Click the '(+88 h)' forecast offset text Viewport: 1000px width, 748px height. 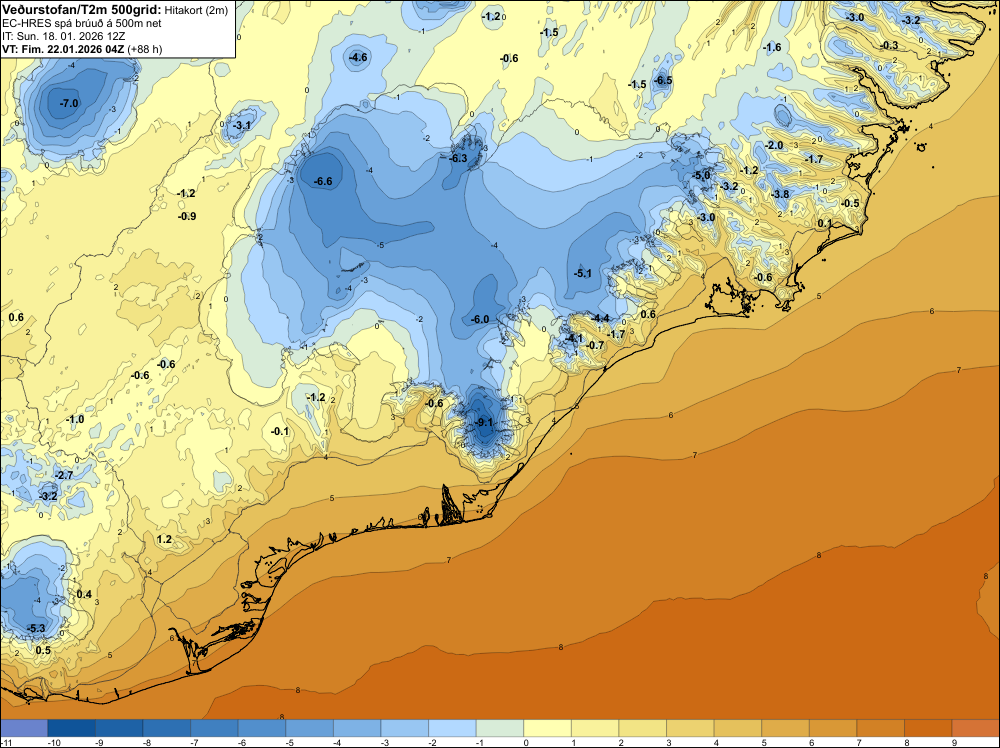click(x=145, y=49)
